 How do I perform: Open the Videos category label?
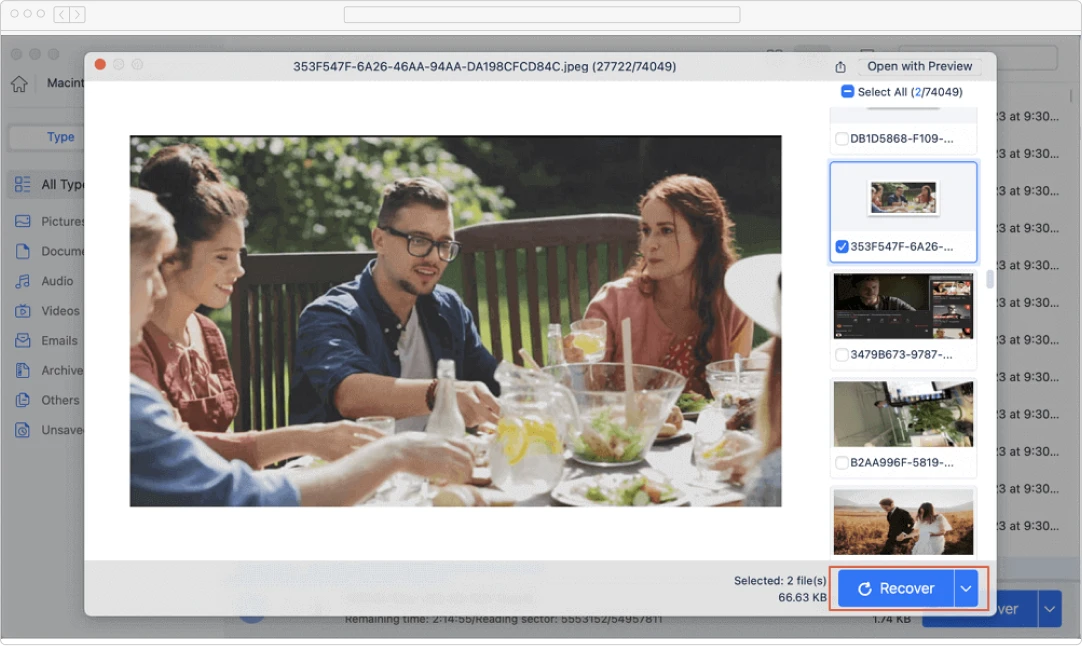coord(60,311)
